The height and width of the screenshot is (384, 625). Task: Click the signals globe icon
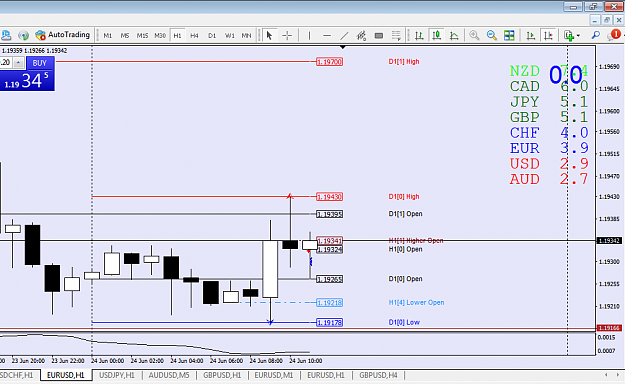click(x=24, y=35)
